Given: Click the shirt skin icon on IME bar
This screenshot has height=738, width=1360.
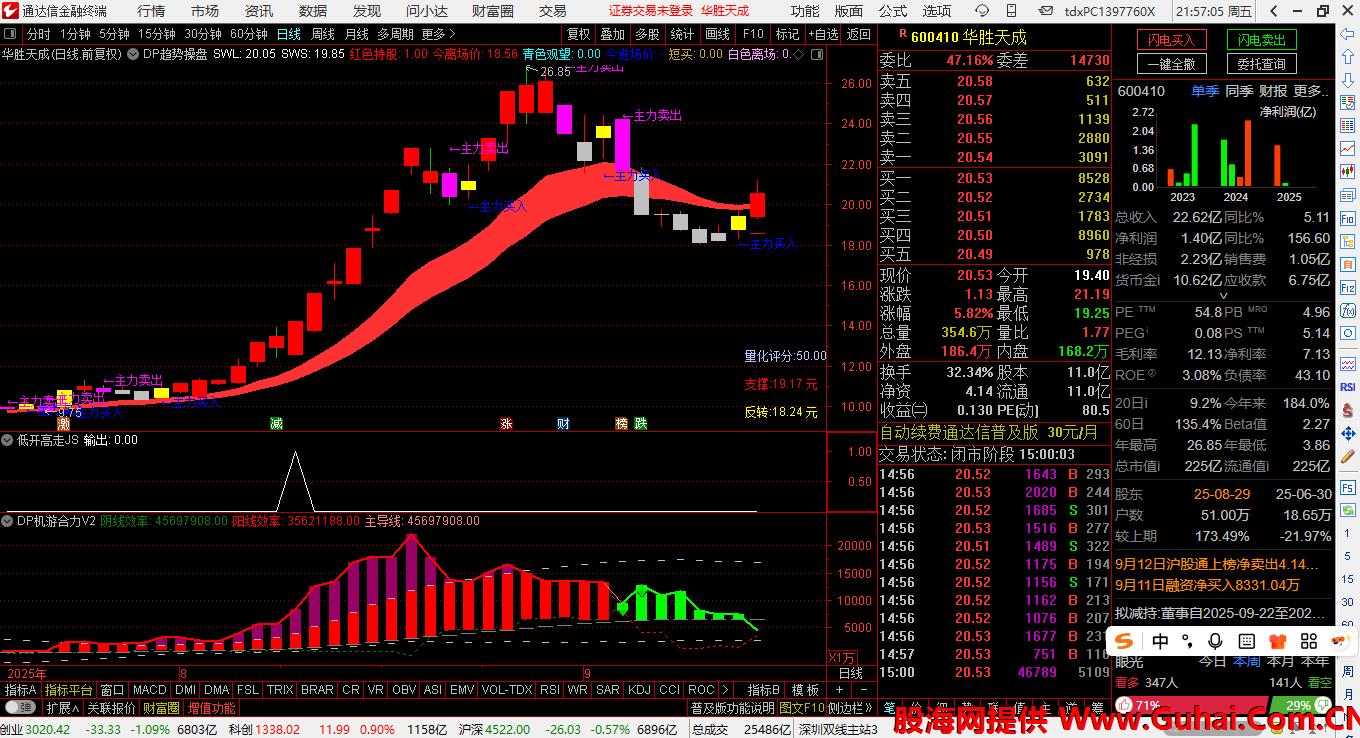Looking at the screenshot, I should click(1277, 641).
